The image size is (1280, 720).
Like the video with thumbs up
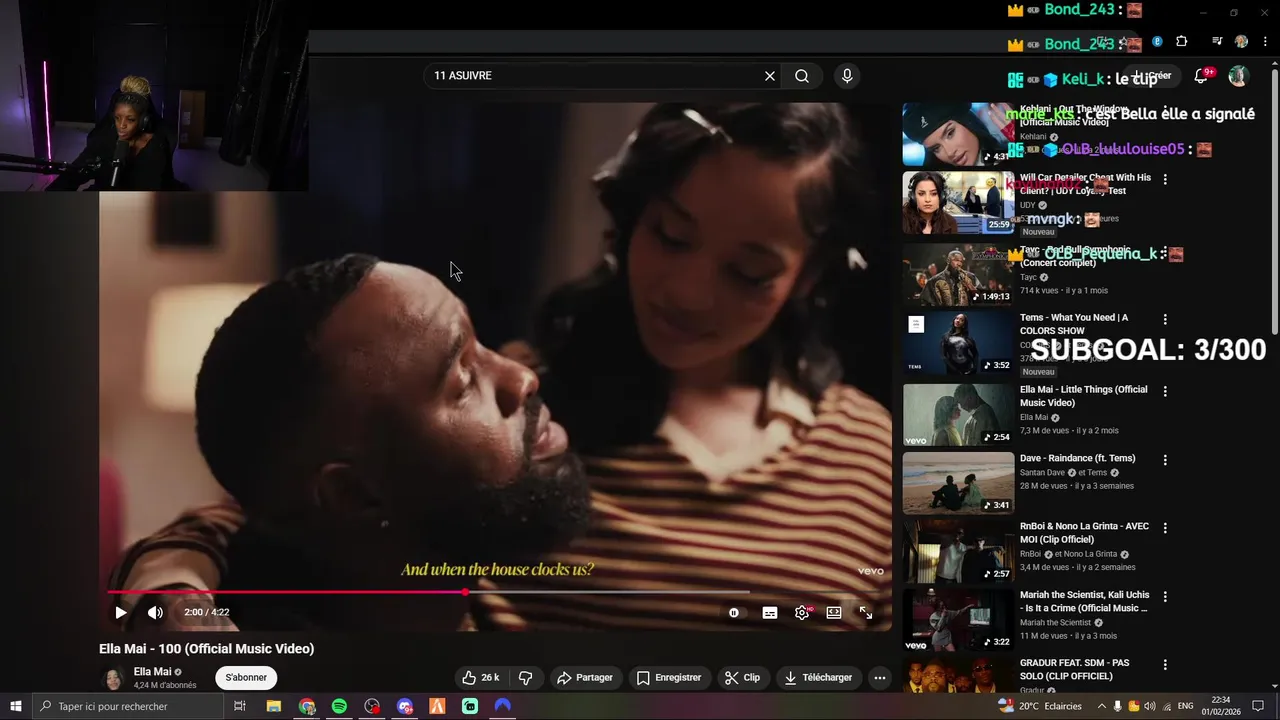(481, 678)
